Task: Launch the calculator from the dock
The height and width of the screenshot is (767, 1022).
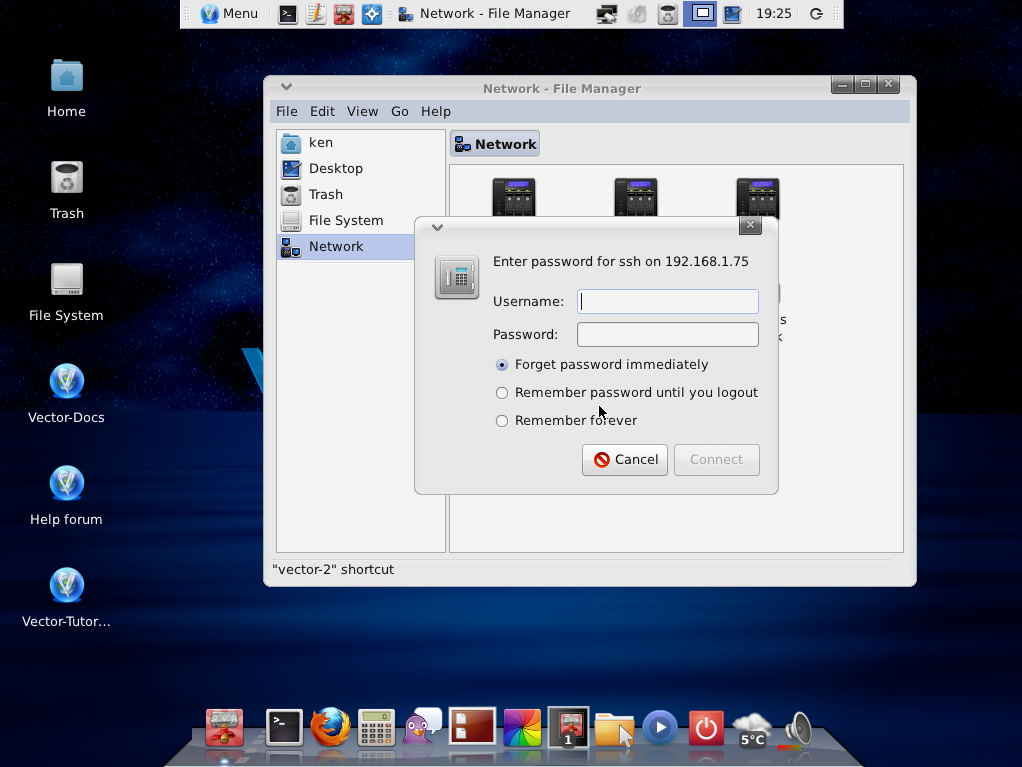Action: [x=377, y=728]
